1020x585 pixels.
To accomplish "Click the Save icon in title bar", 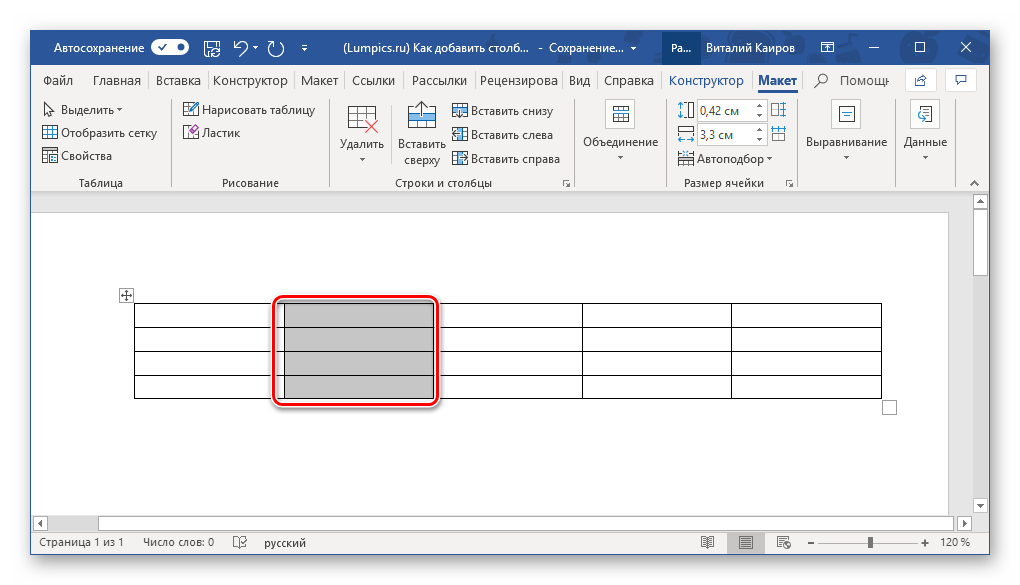I will coord(211,47).
